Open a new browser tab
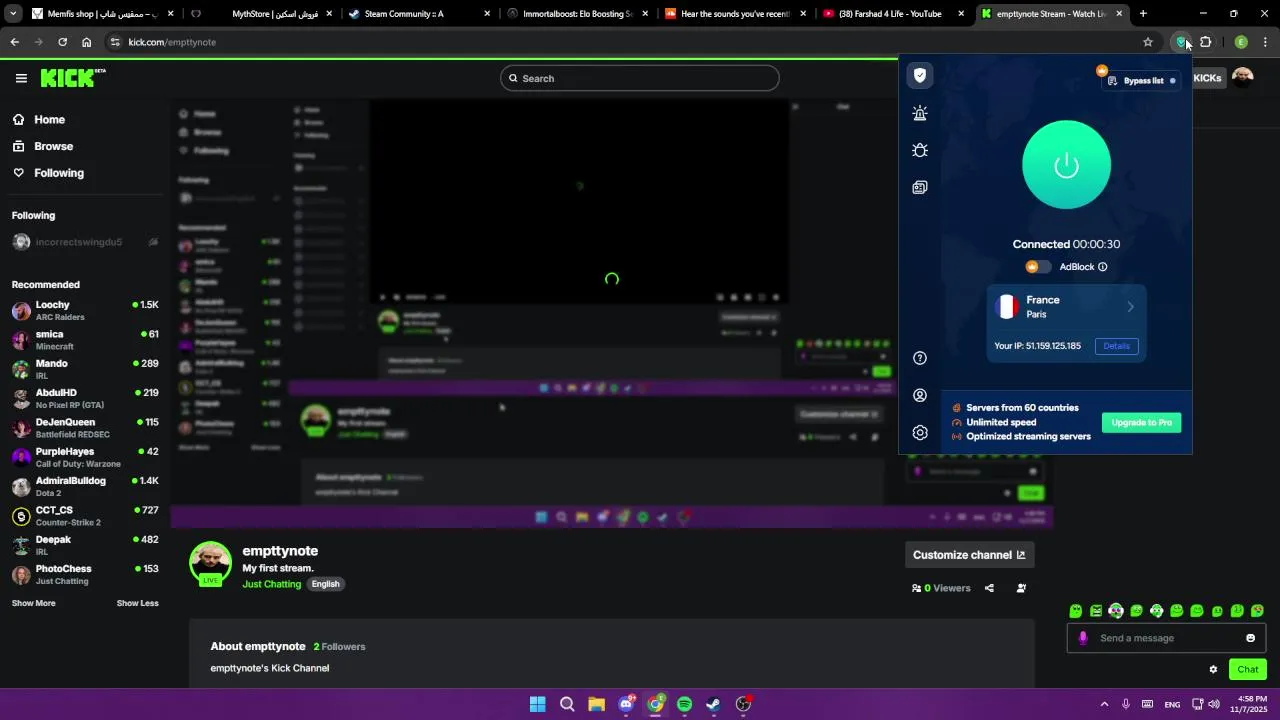The image size is (1280, 720). 1143,14
